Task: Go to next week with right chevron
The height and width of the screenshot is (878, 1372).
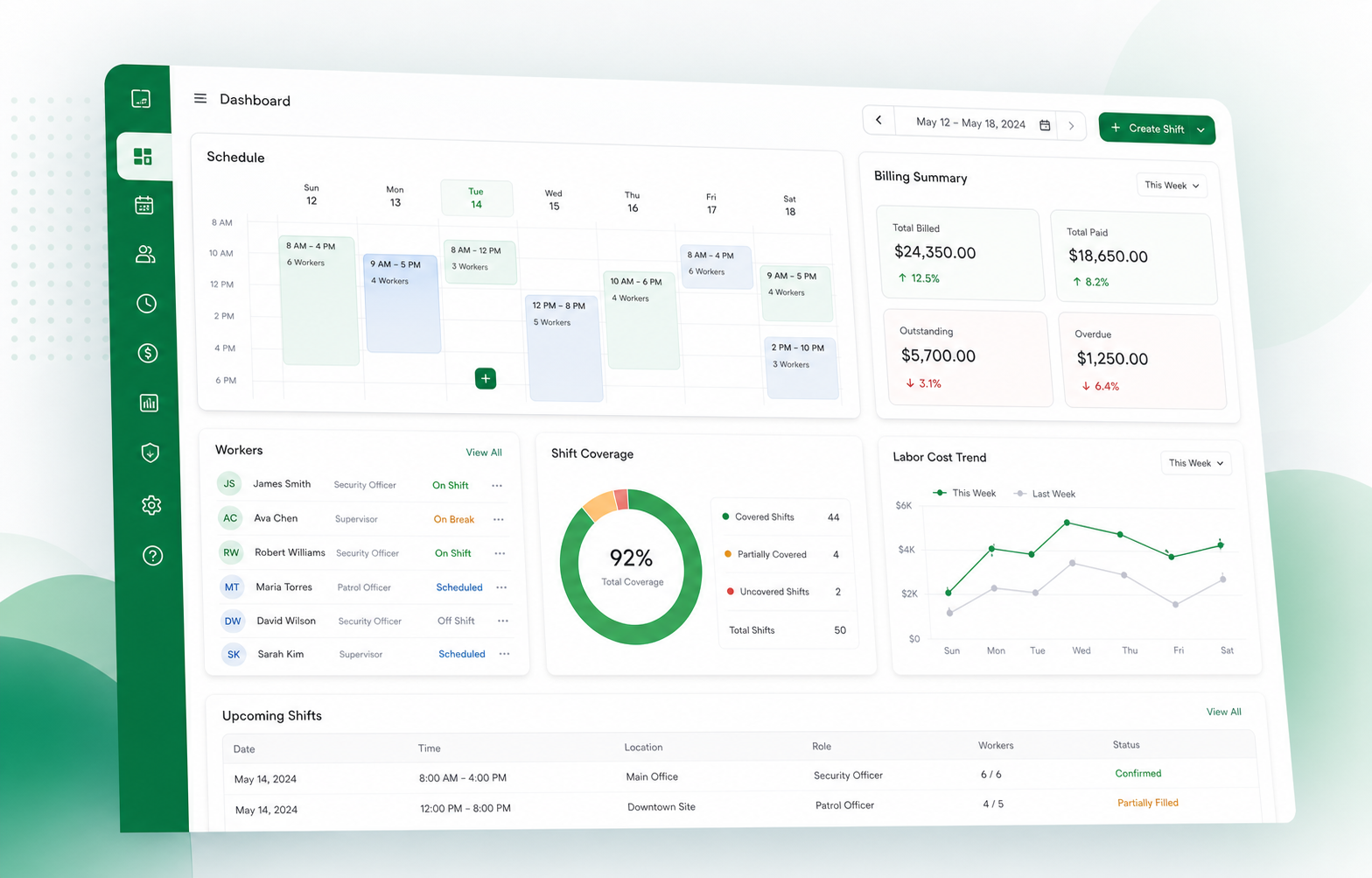Action: 1071,126
